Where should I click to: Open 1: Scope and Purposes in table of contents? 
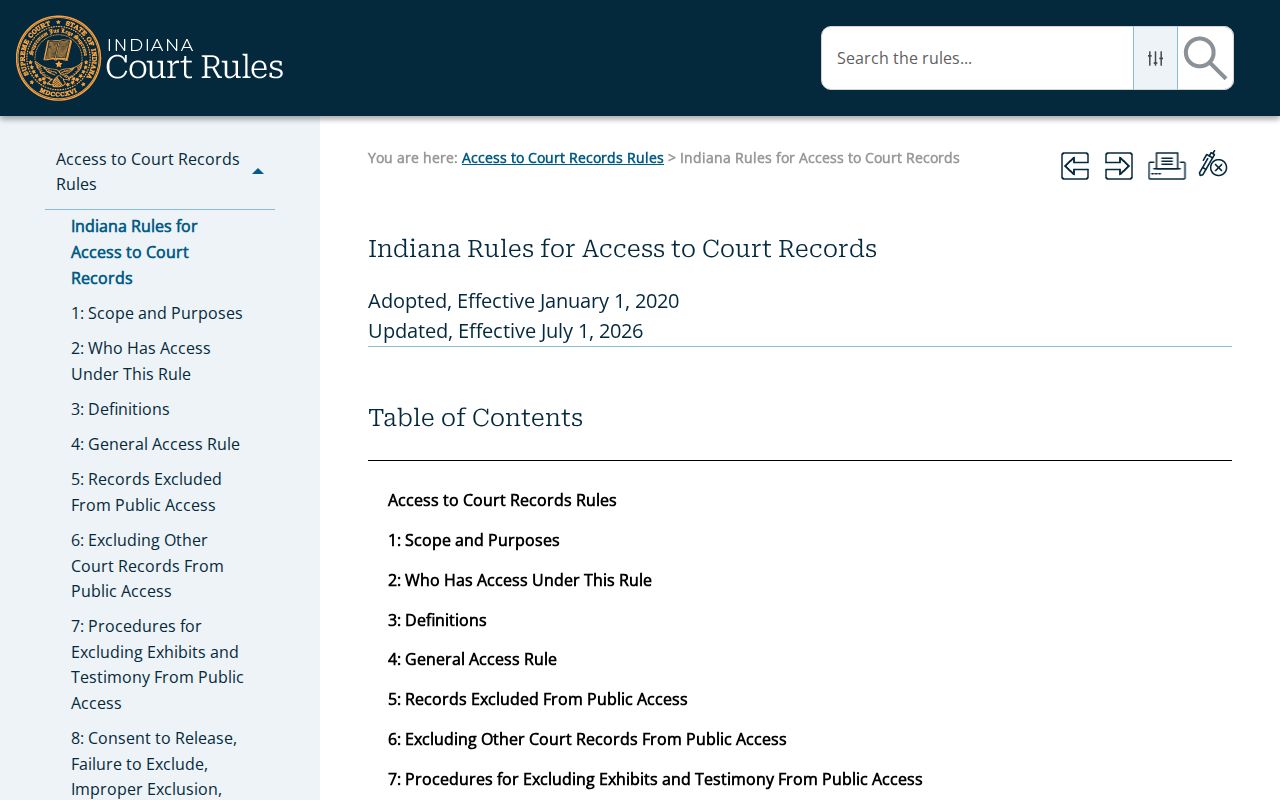point(474,540)
